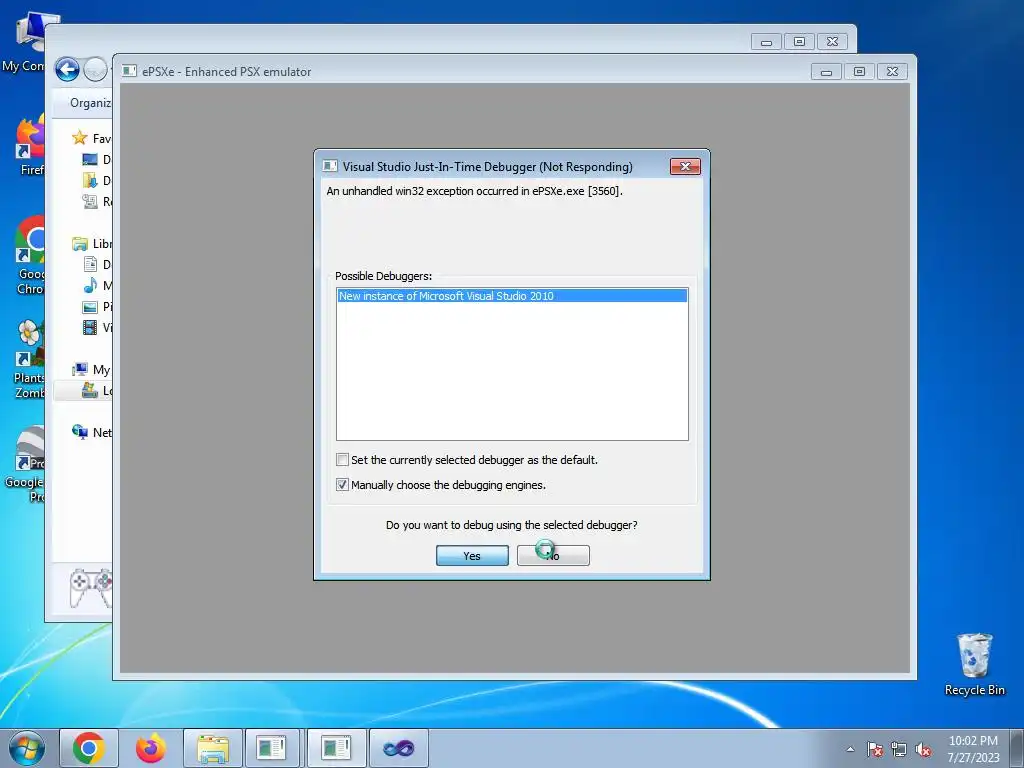This screenshot has height=768, width=1024.
Task: Select the Videos library icon in sidebar
Action: click(90, 327)
